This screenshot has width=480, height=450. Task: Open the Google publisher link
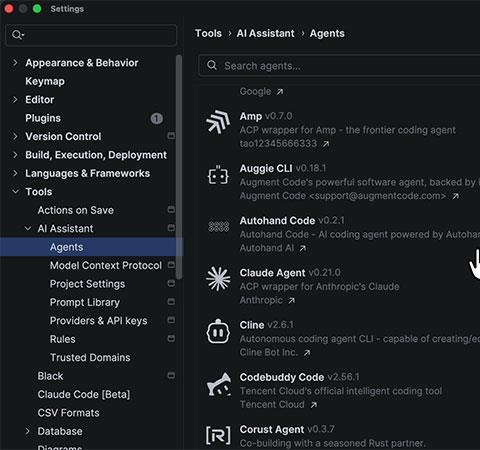255,91
